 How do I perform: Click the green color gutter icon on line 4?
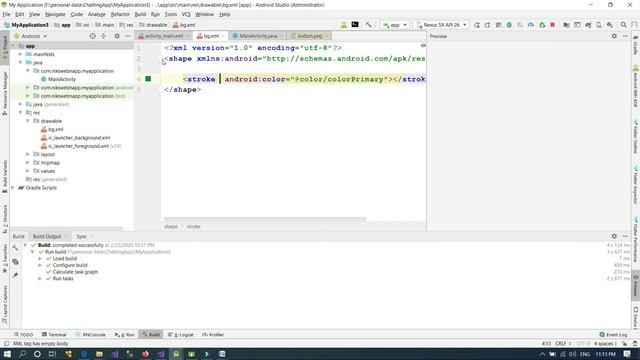point(148,79)
